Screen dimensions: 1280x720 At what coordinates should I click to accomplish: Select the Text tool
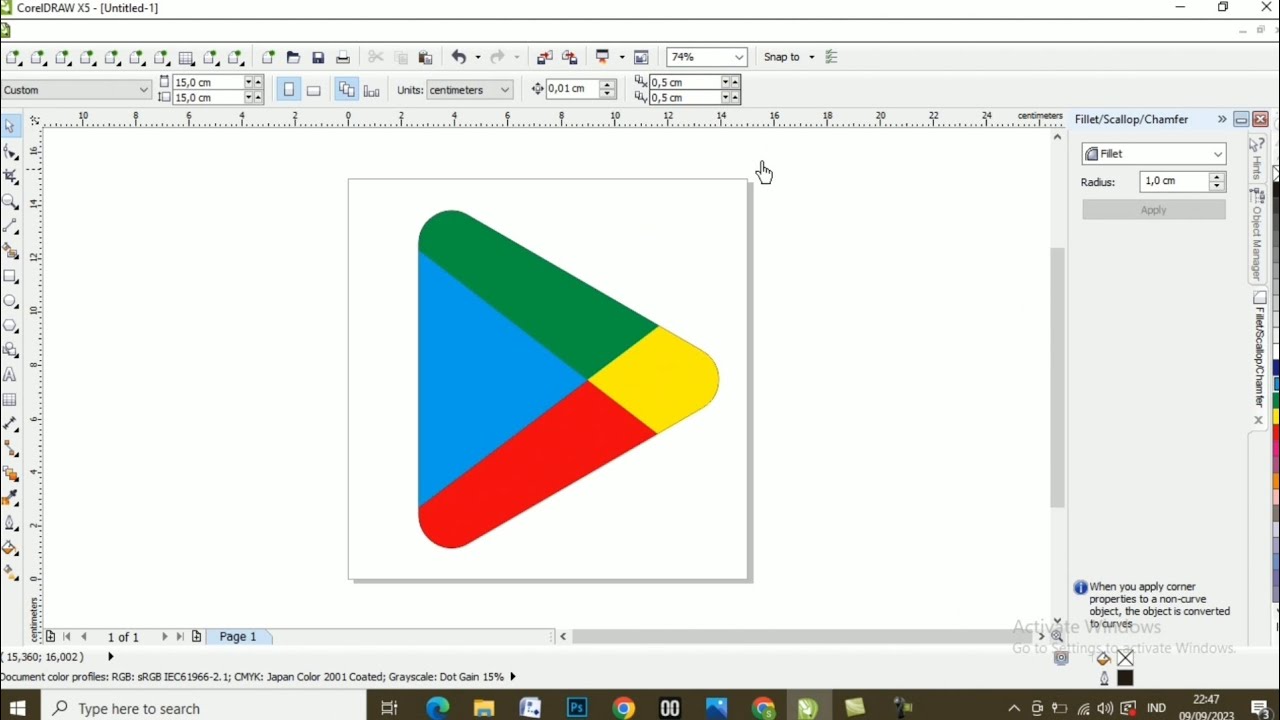tap(10, 375)
